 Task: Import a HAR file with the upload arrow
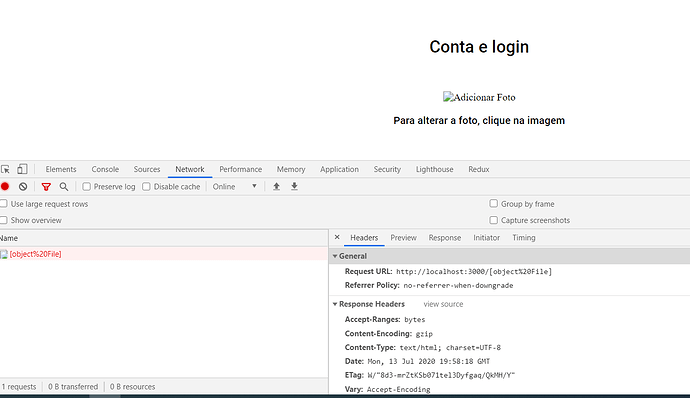coord(276,187)
